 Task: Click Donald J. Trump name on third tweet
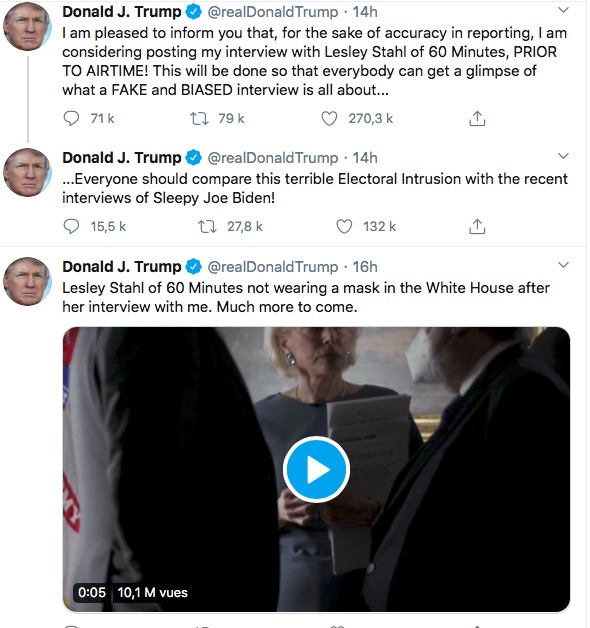click(x=122, y=267)
